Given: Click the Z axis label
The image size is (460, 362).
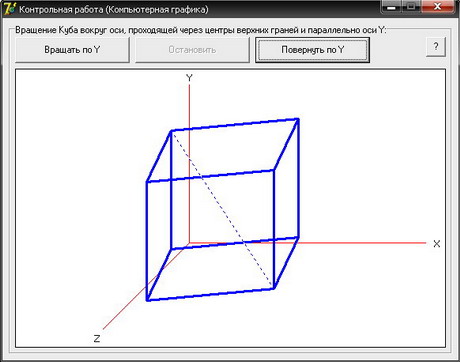Looking at the screenshot, I should pyautogui.click(x=97, y=338).
